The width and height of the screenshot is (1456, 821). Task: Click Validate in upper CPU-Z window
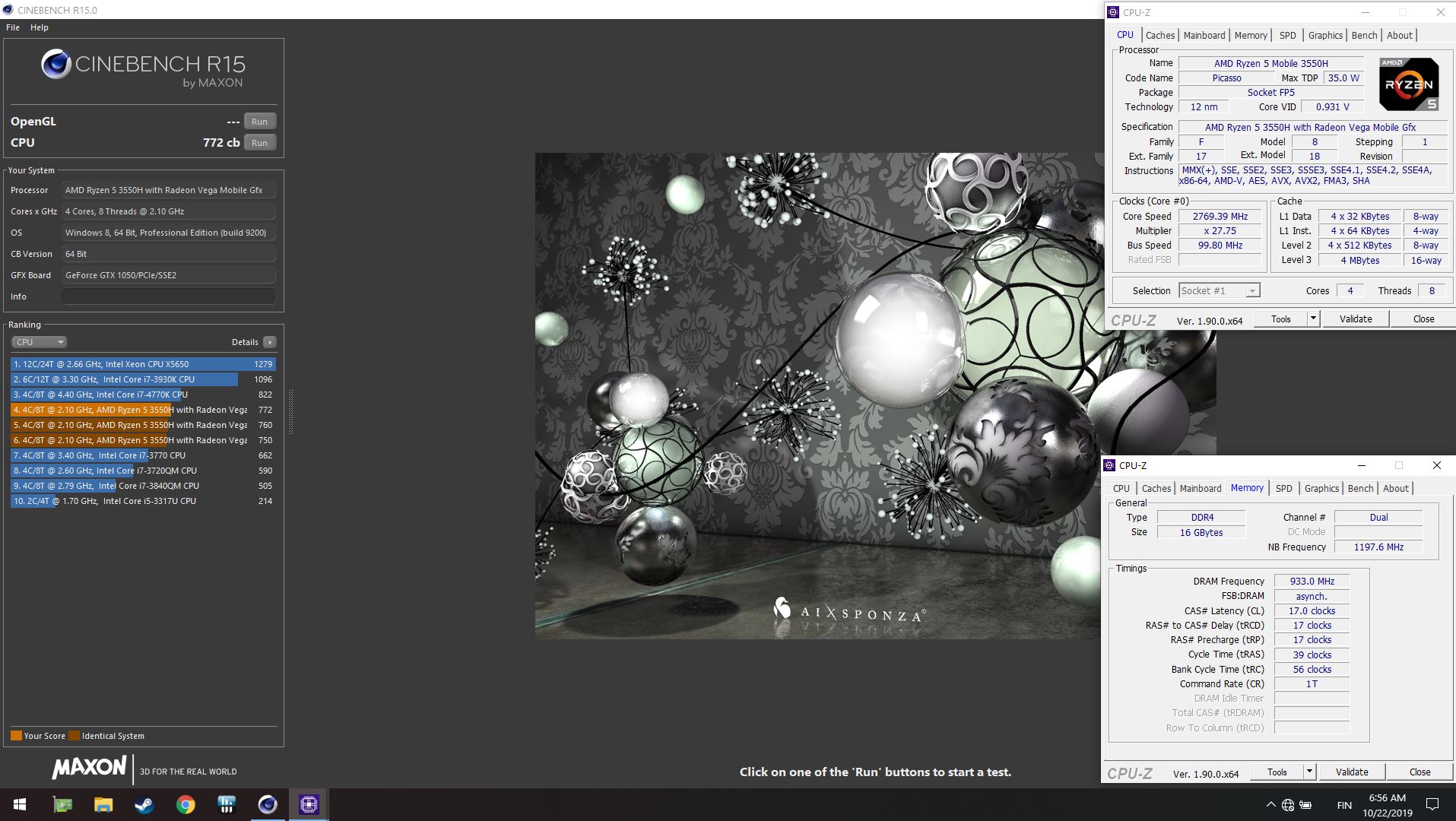point(1356,319)
